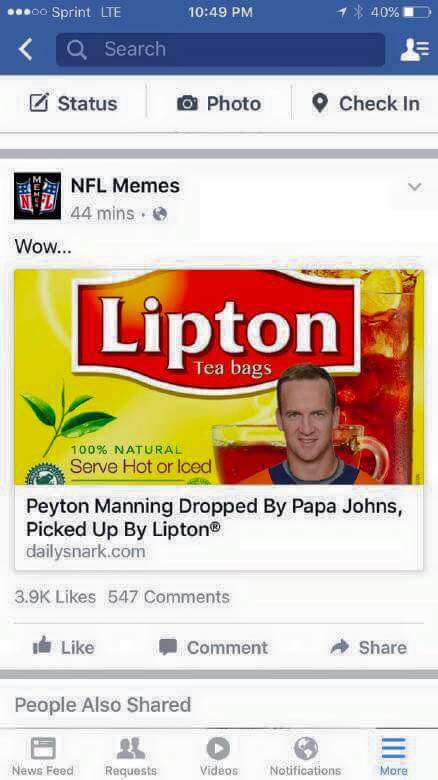Open the friends list icon beside search

(x=415, y=50)
